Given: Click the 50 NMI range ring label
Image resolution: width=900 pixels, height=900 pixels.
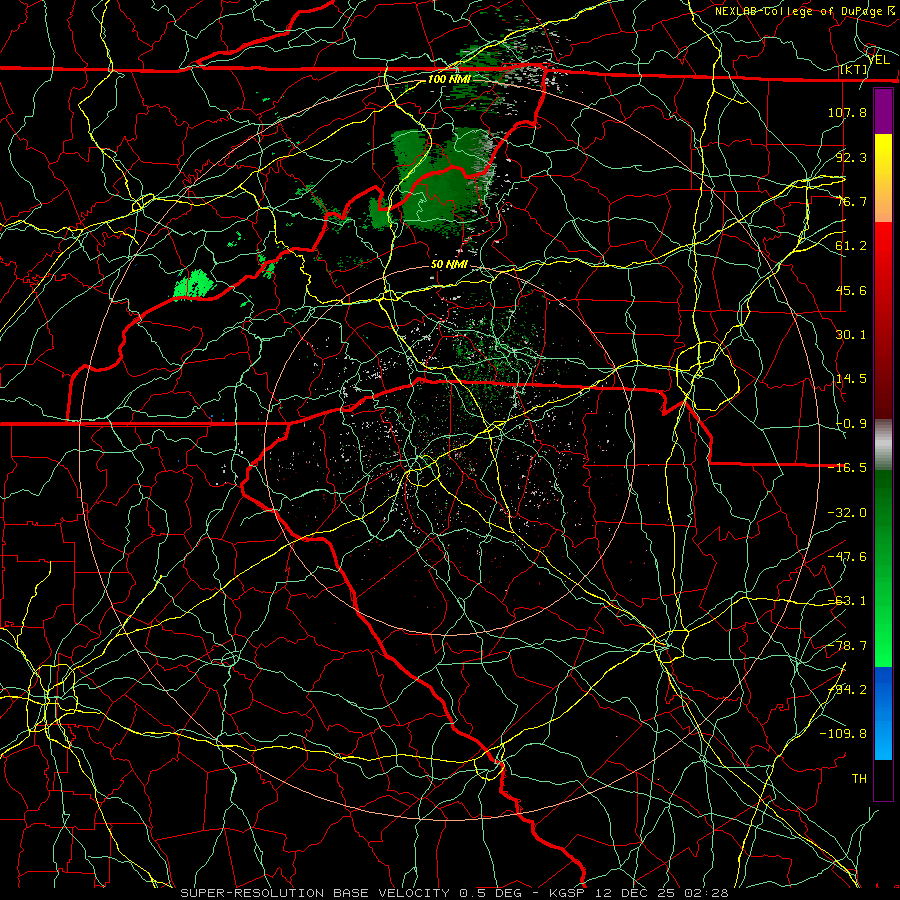Looking at the screenshot, I should tap(449, 265).
